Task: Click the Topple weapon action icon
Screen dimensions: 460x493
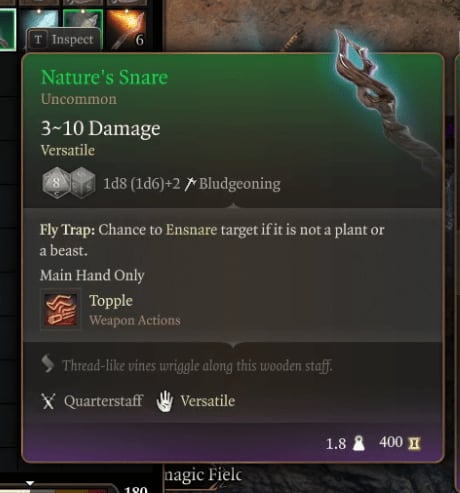Action: 61,309
